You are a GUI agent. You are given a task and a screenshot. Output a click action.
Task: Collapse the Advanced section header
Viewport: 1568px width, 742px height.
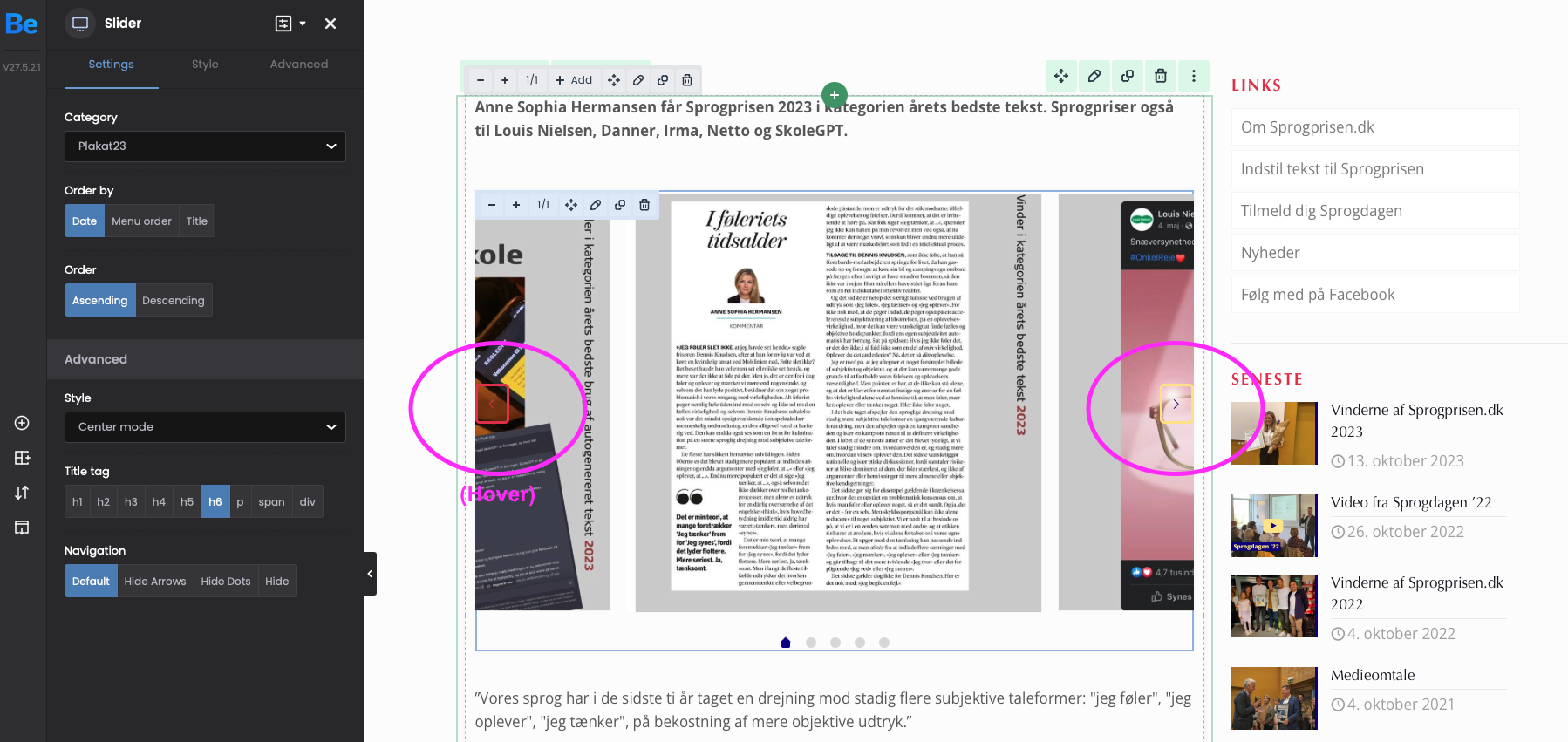pos(205,359)
